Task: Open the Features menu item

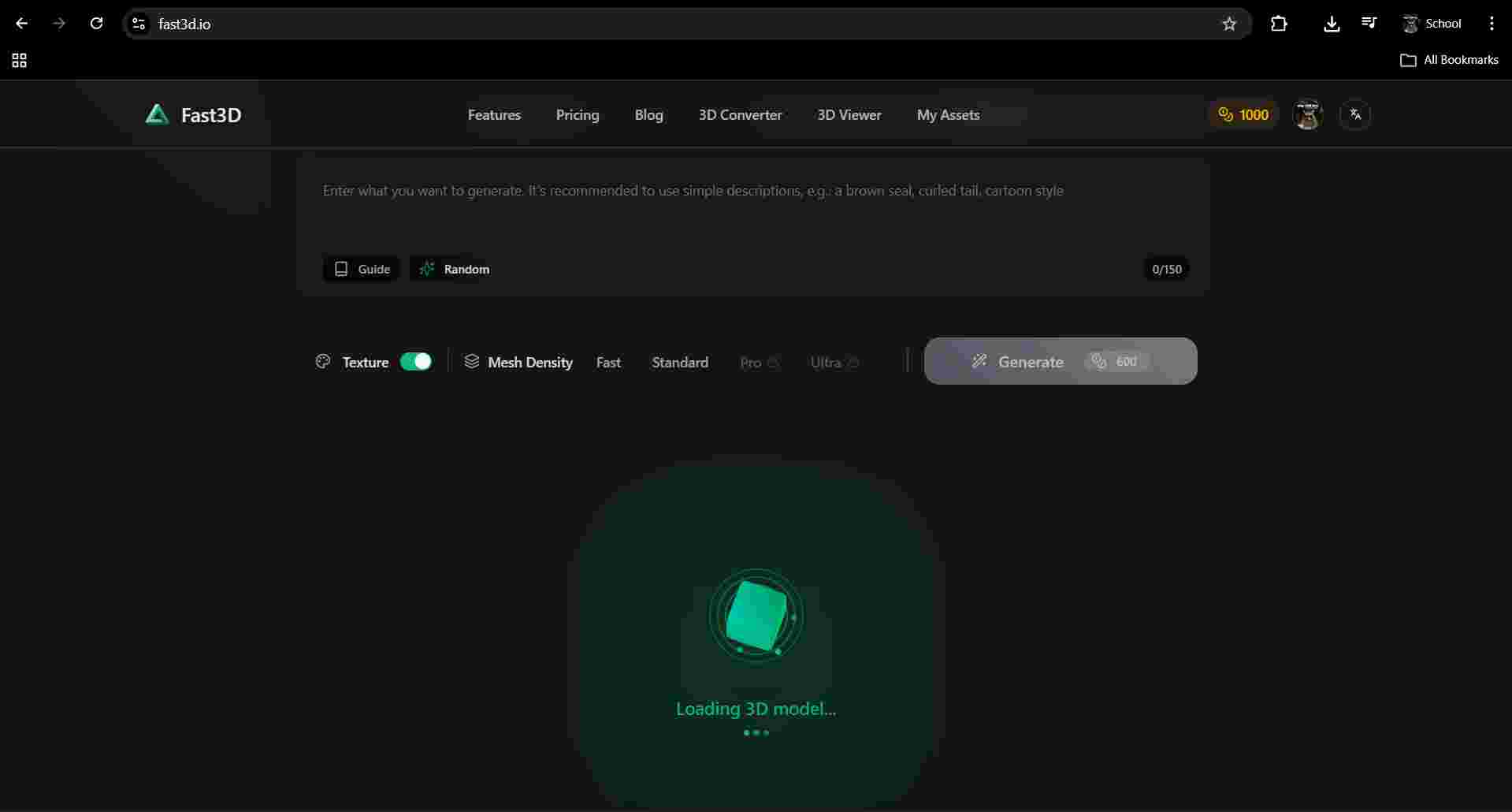Action: point(494,115)
